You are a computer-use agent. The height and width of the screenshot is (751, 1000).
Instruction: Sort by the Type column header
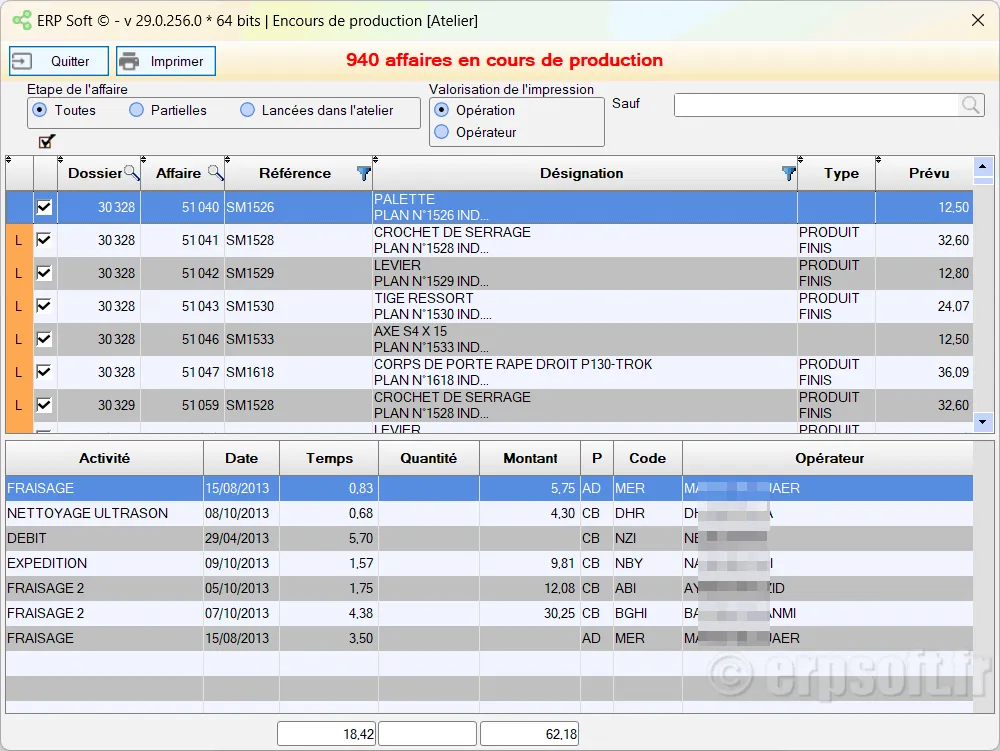pos(840,173)
